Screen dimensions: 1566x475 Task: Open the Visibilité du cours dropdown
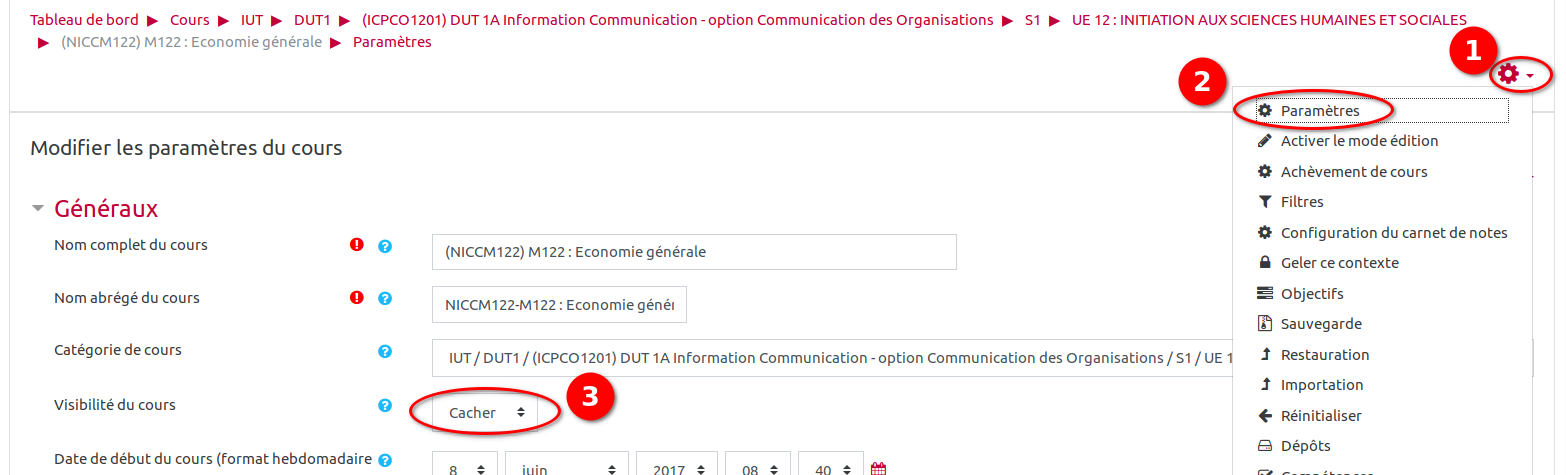(x=486, y=412)
